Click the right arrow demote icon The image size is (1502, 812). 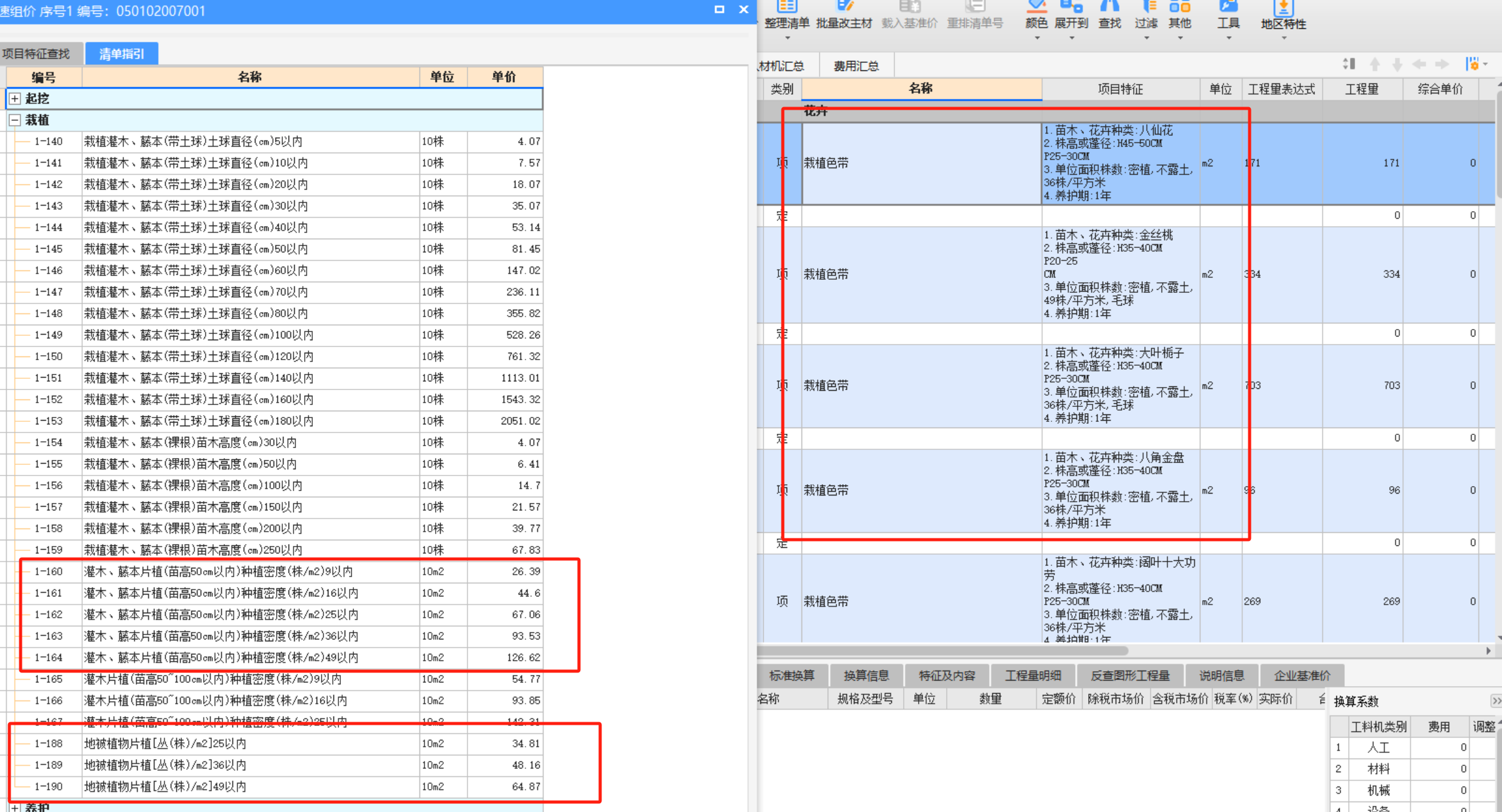pos(1442,64)
